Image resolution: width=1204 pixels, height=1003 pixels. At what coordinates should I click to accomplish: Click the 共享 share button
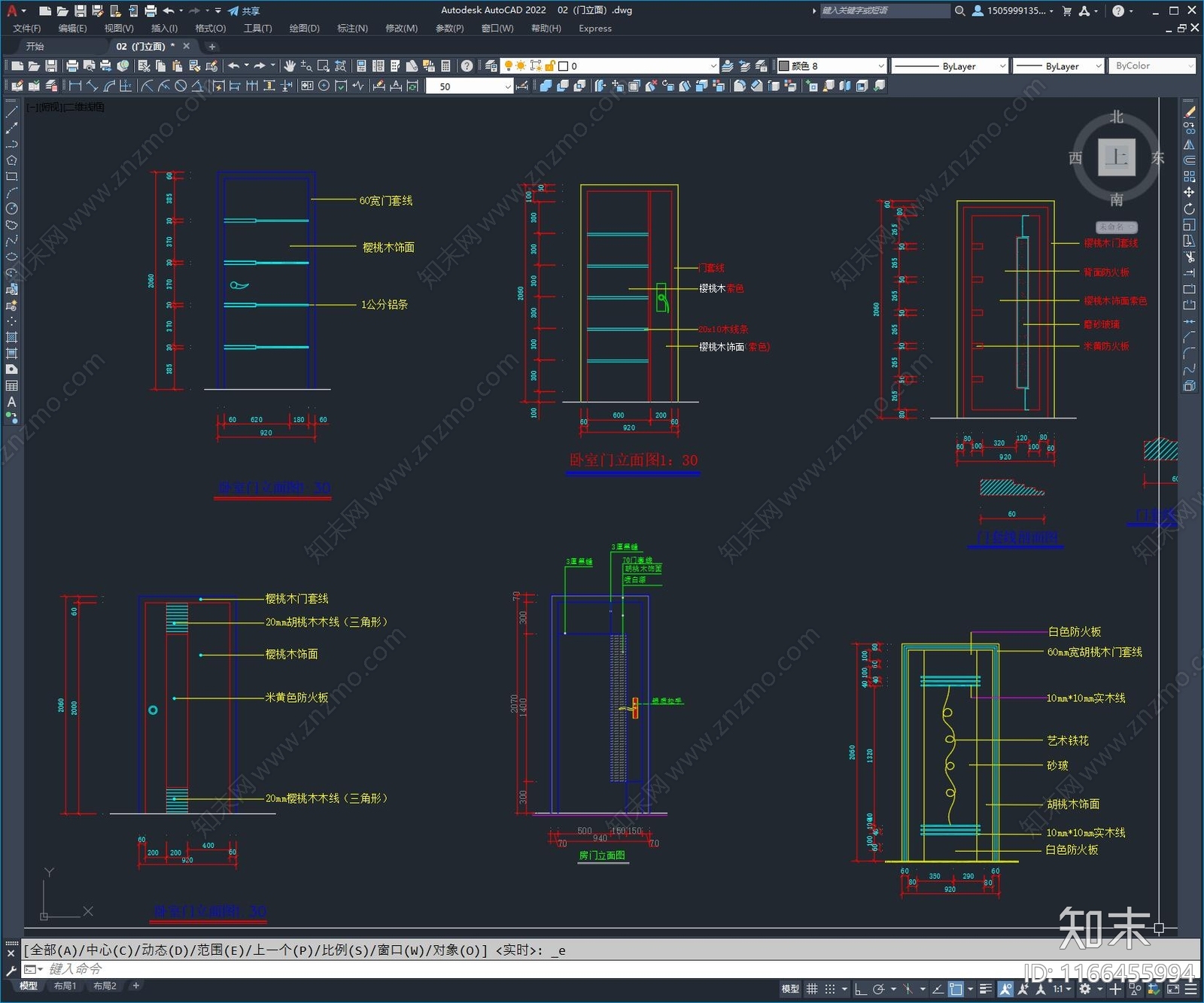245,11
